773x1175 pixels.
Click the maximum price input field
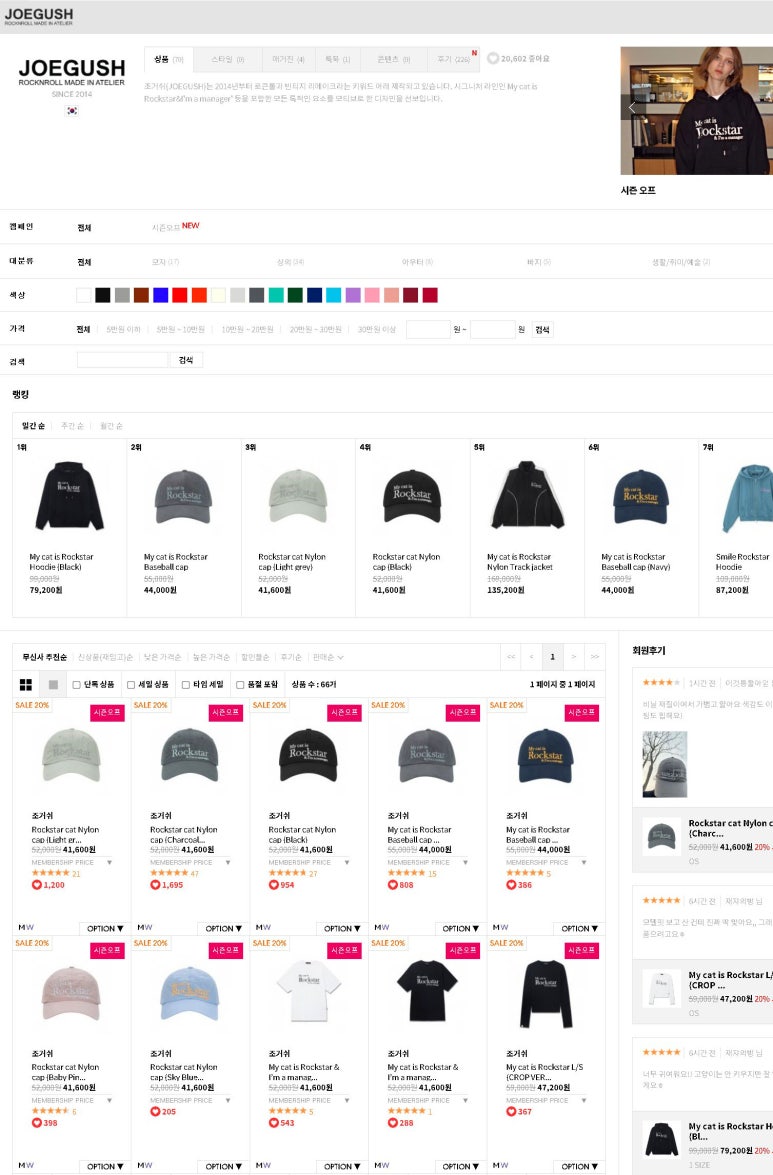[x=492, y=330]
